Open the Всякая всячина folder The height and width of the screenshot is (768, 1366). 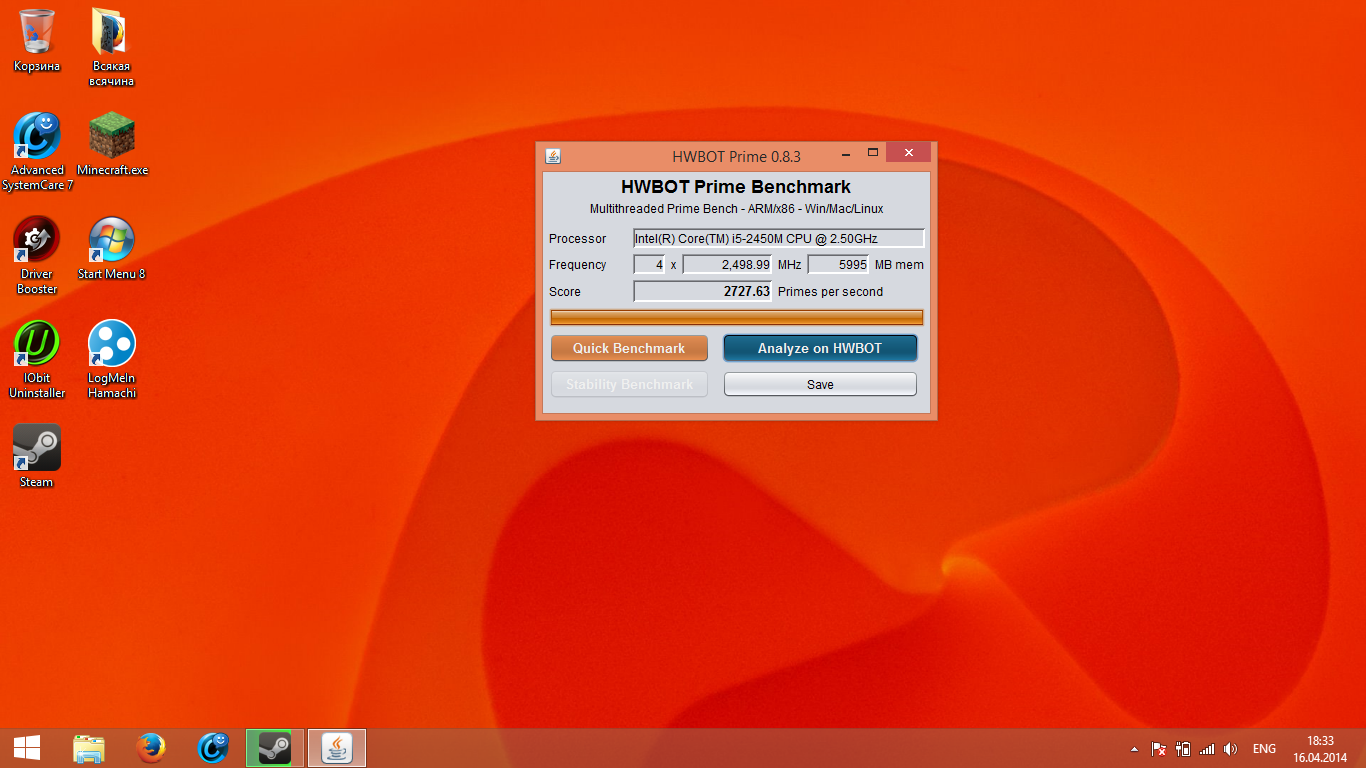pos(111,47)
